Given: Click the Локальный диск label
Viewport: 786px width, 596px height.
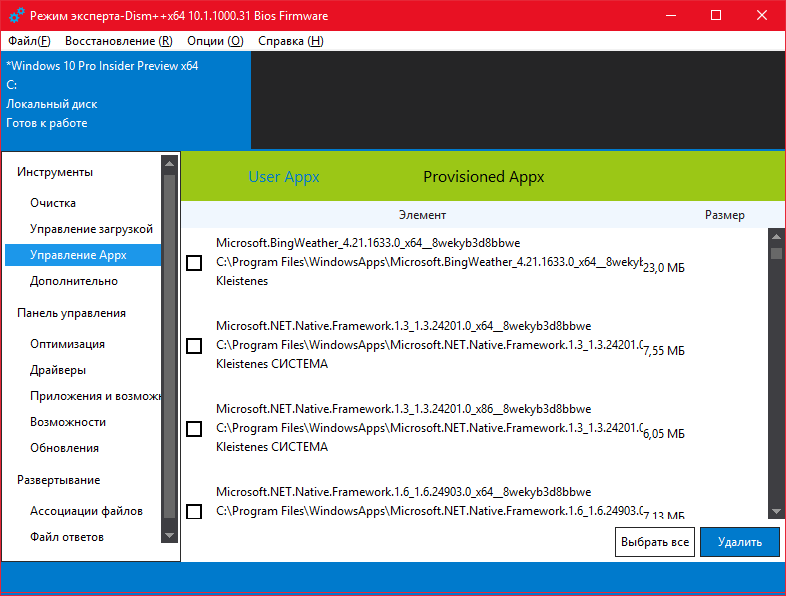Looking at the screenshot, I should (52, 104).
